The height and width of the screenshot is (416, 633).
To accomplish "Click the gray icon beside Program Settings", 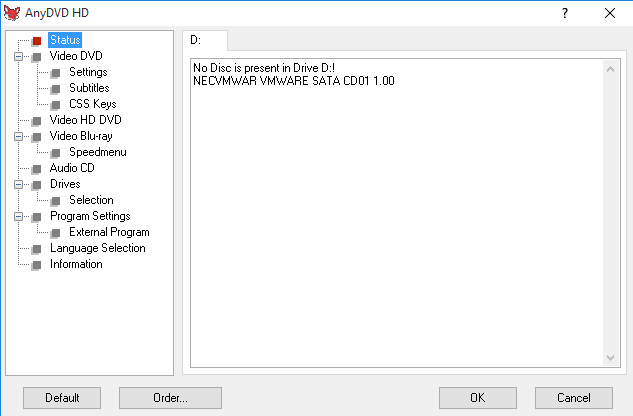I will point(37,216).
